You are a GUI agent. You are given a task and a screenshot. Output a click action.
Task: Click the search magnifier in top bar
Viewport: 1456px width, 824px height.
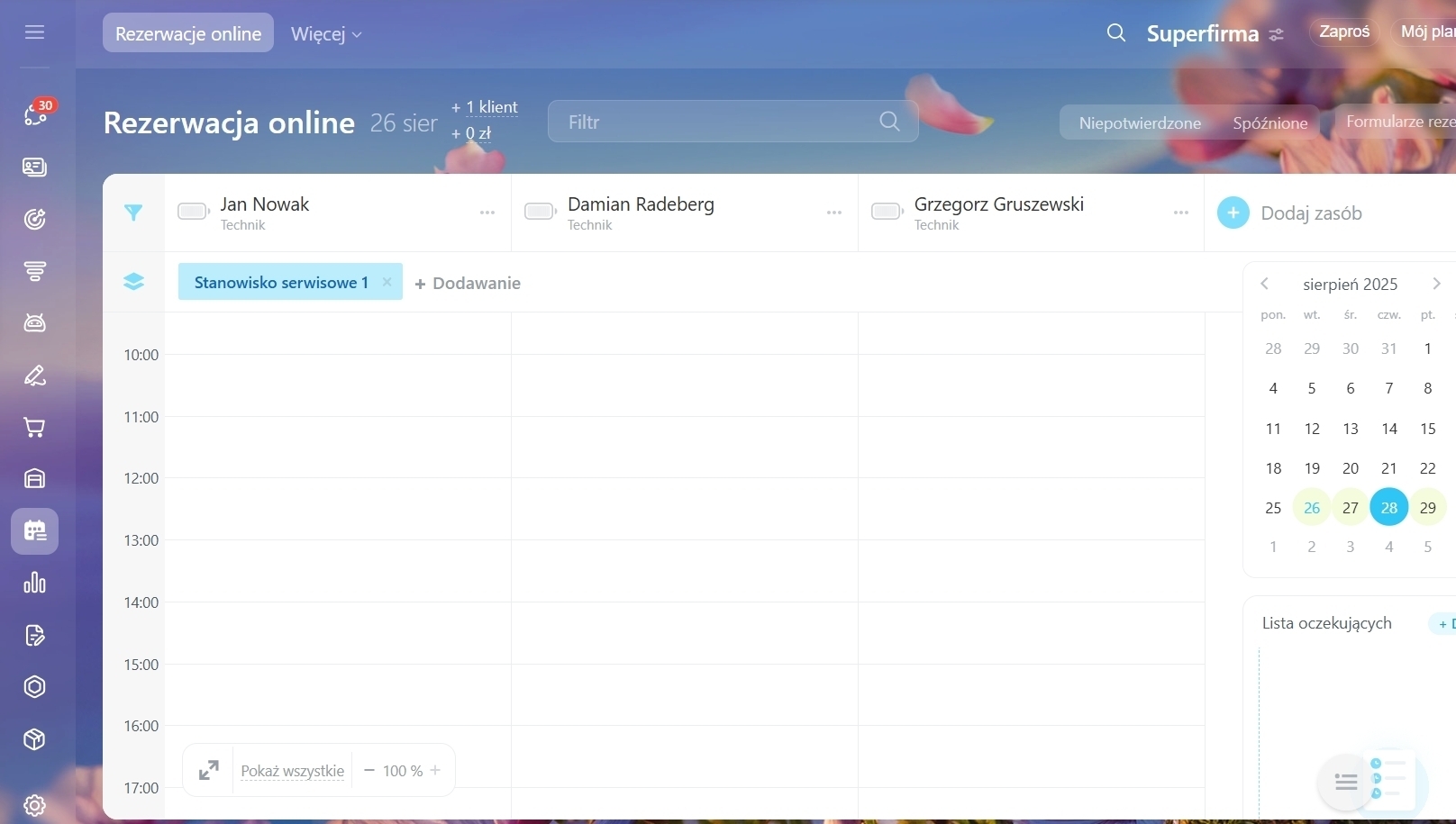coord(1115,33)
